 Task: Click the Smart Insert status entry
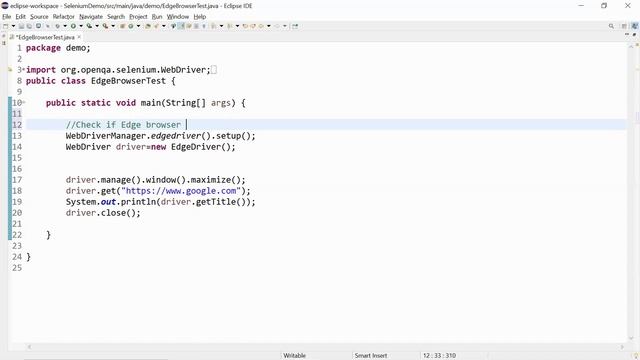(x=371, y=356)
